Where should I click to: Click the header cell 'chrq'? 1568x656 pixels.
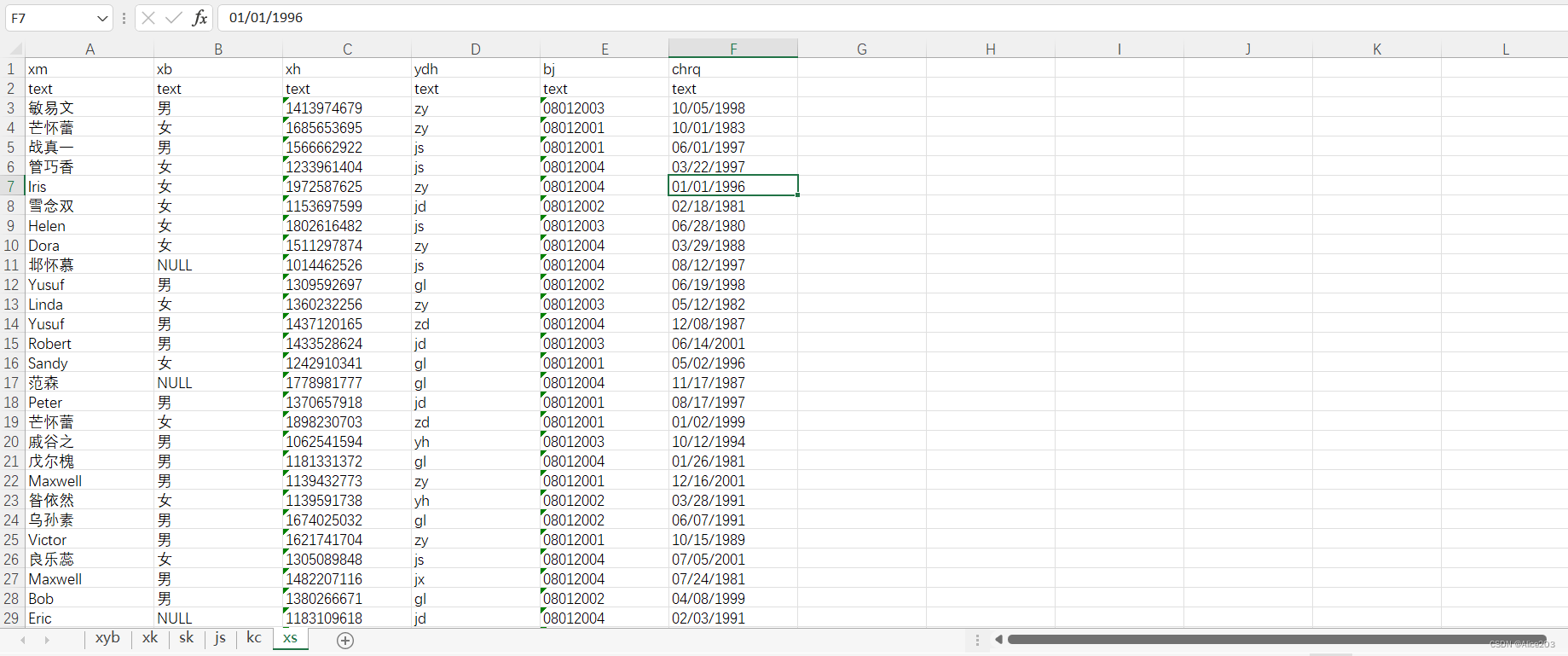click(x=733, y=69)
